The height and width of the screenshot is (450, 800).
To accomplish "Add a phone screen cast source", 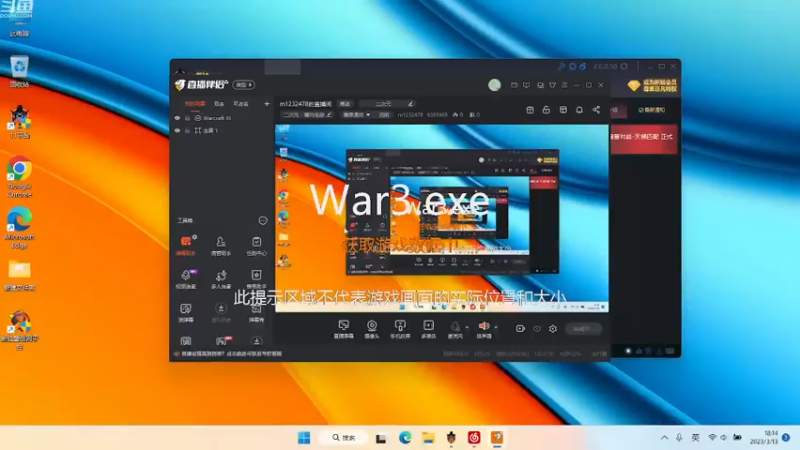I will pyautogui.click(x=400, y=329).
